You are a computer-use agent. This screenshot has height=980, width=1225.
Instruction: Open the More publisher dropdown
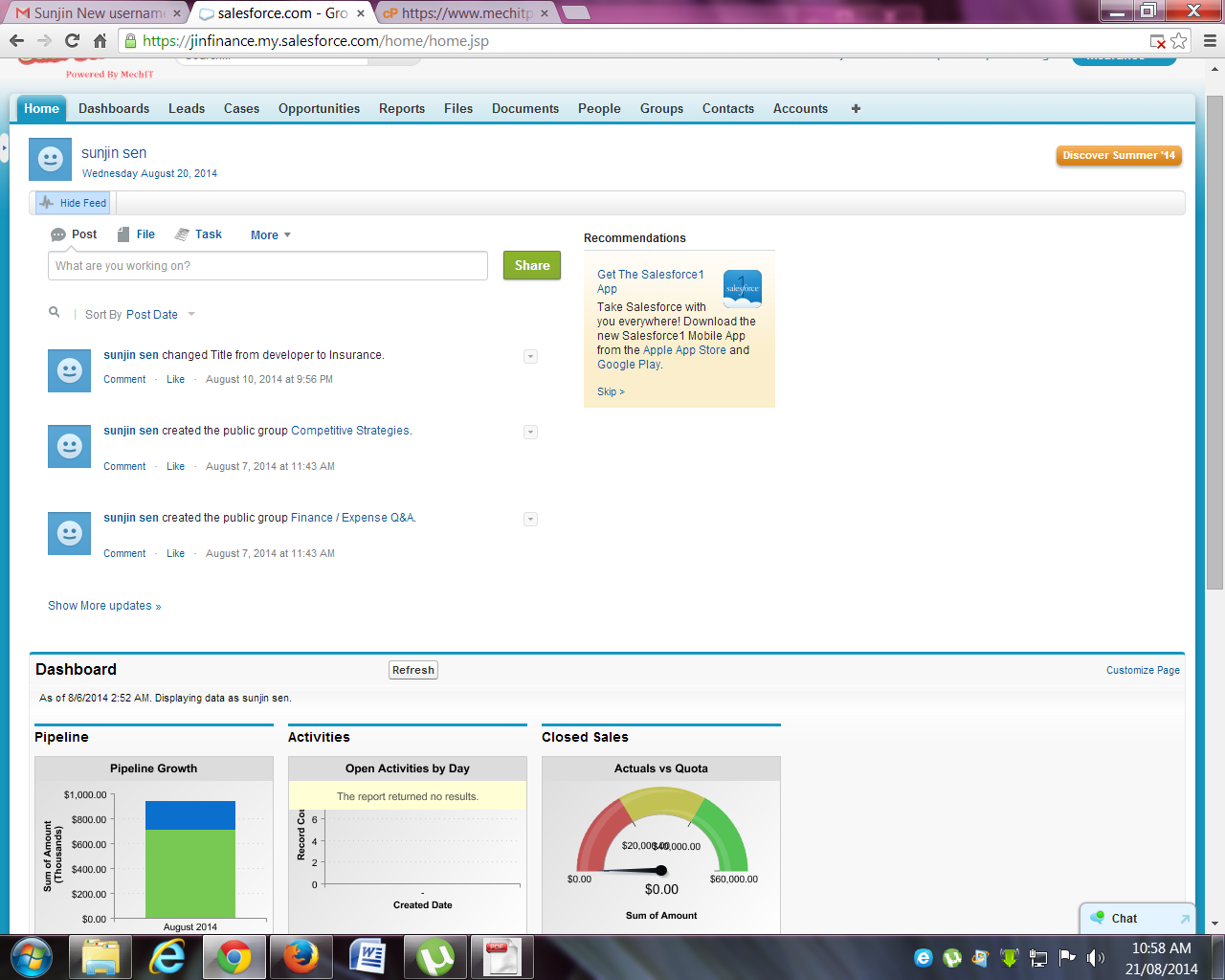coord(271,235)
